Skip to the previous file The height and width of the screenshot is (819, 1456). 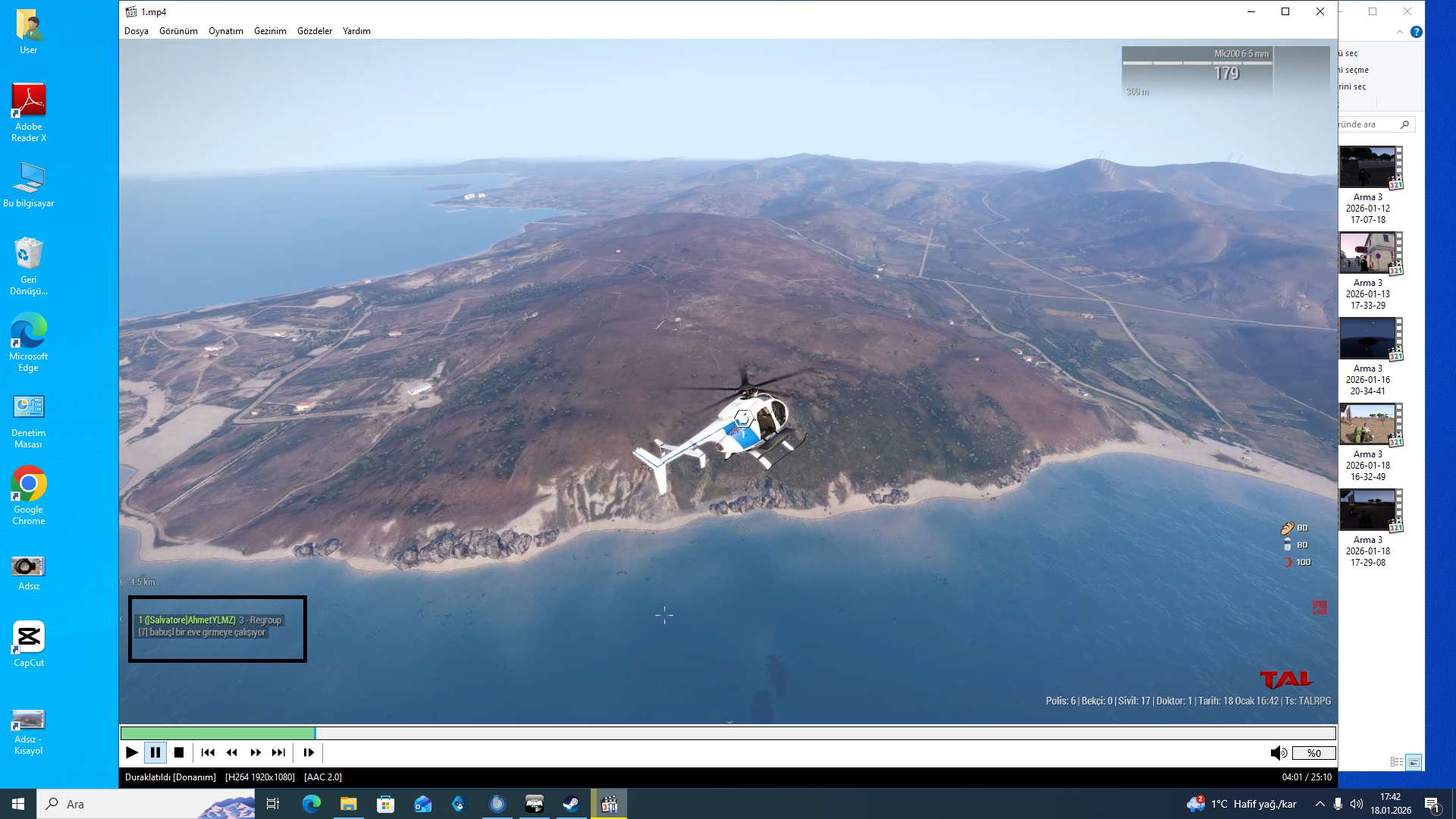coord(208,752)
